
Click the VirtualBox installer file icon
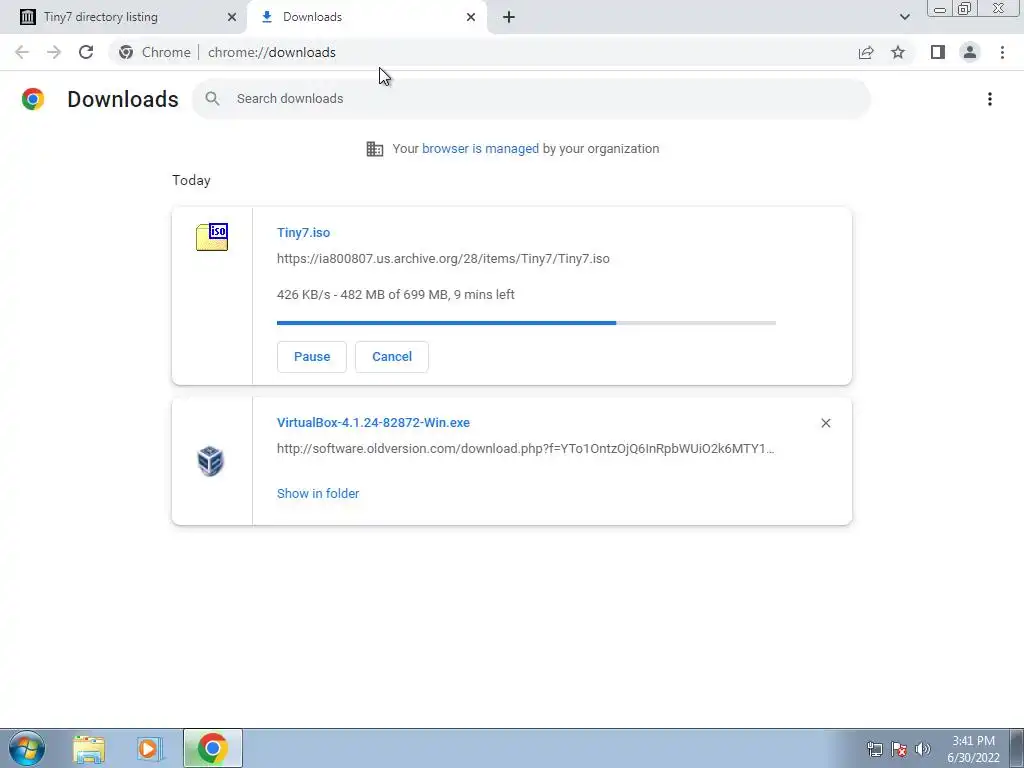210,461
